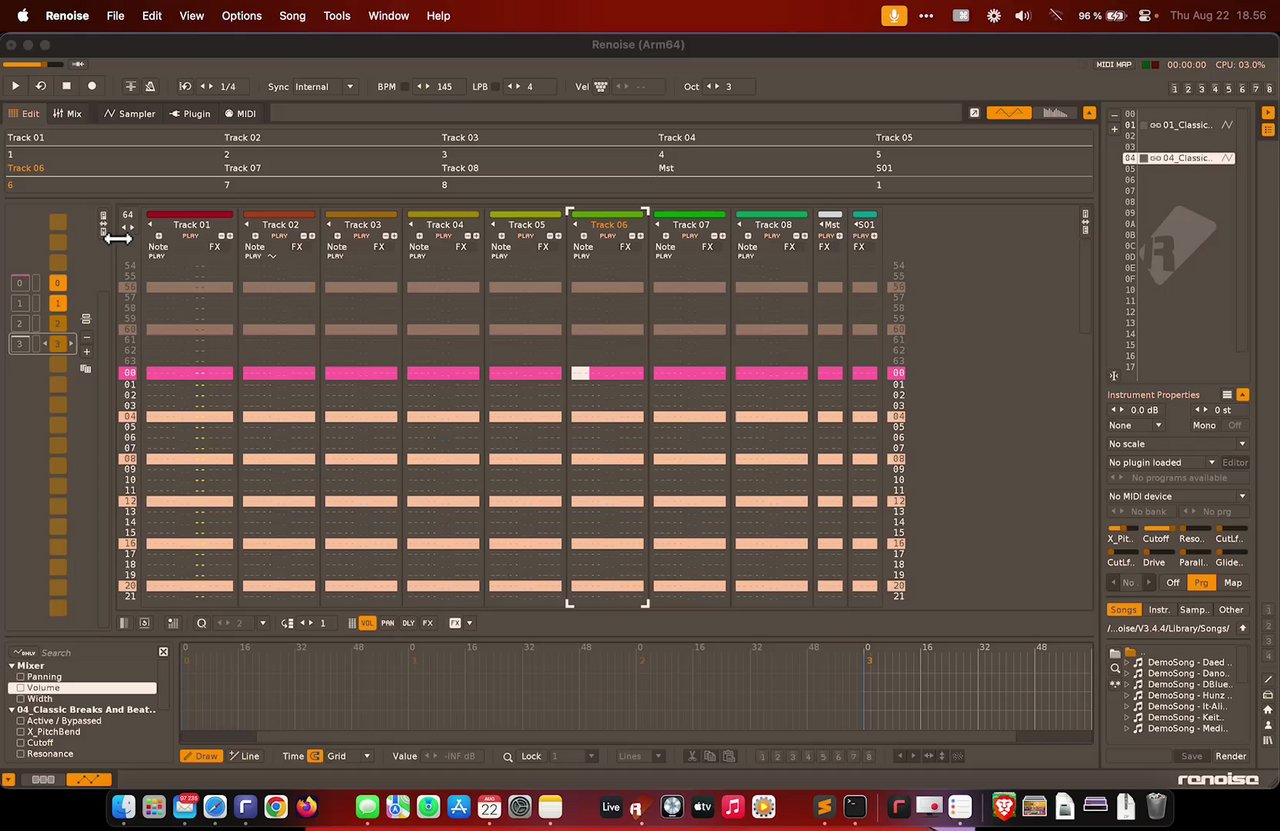Open the Song menu
This screenshot has height=831, width=1280.
coord(292,16)
